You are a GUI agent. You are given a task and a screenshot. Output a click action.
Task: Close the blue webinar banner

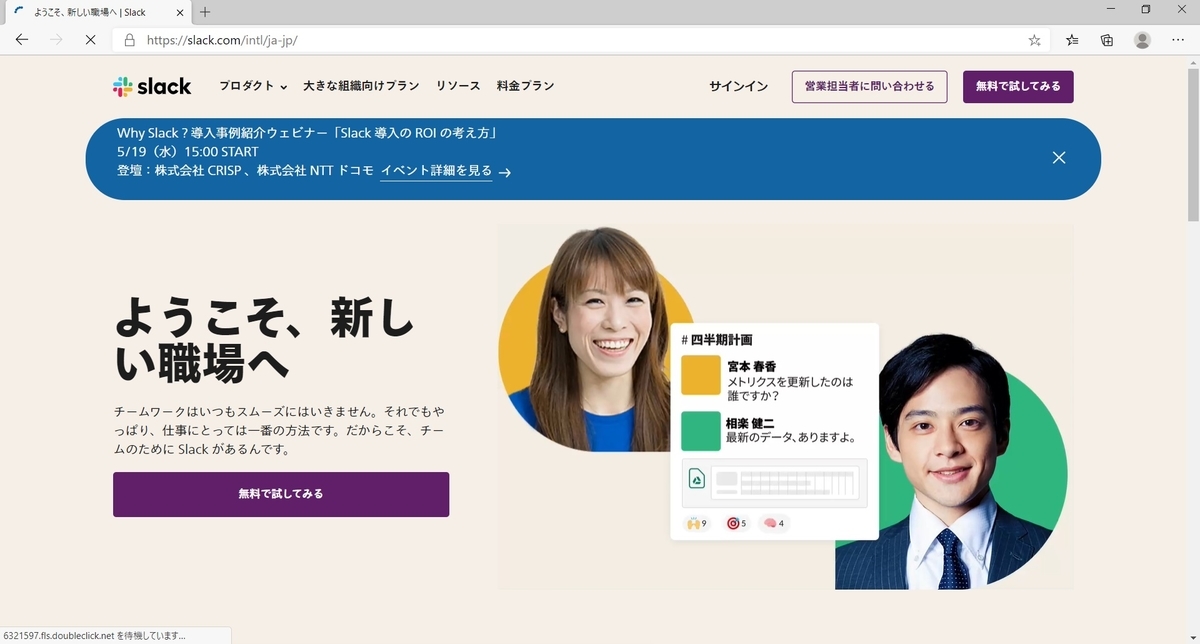1059,157
